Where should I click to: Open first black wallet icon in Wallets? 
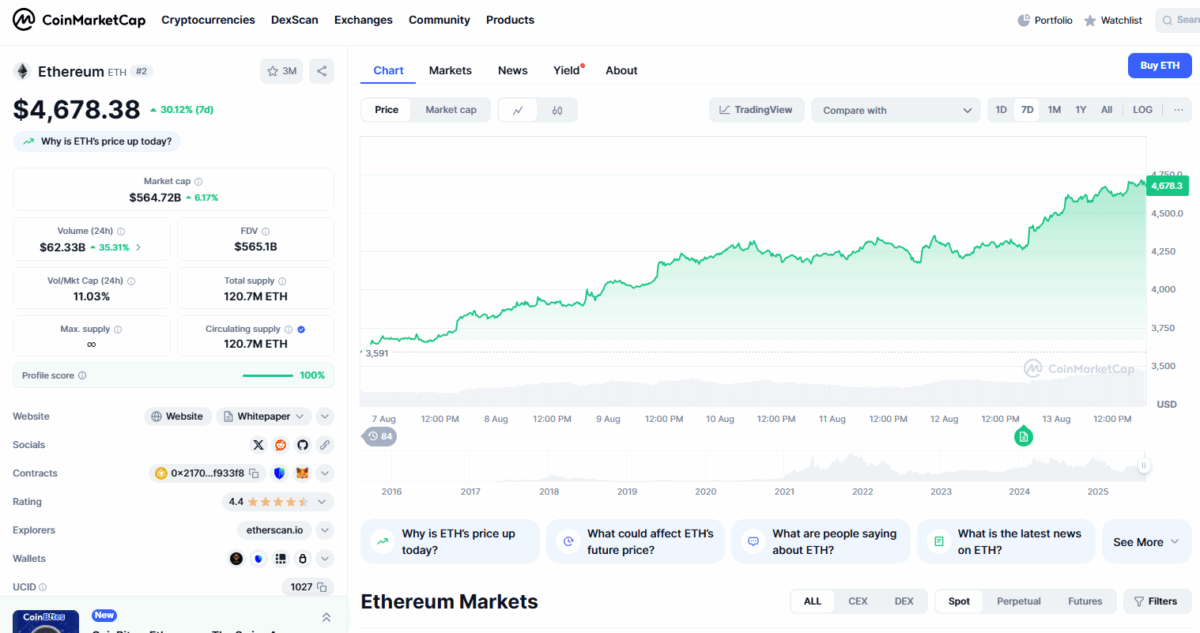pyautogui.click(x=236, y=559)
